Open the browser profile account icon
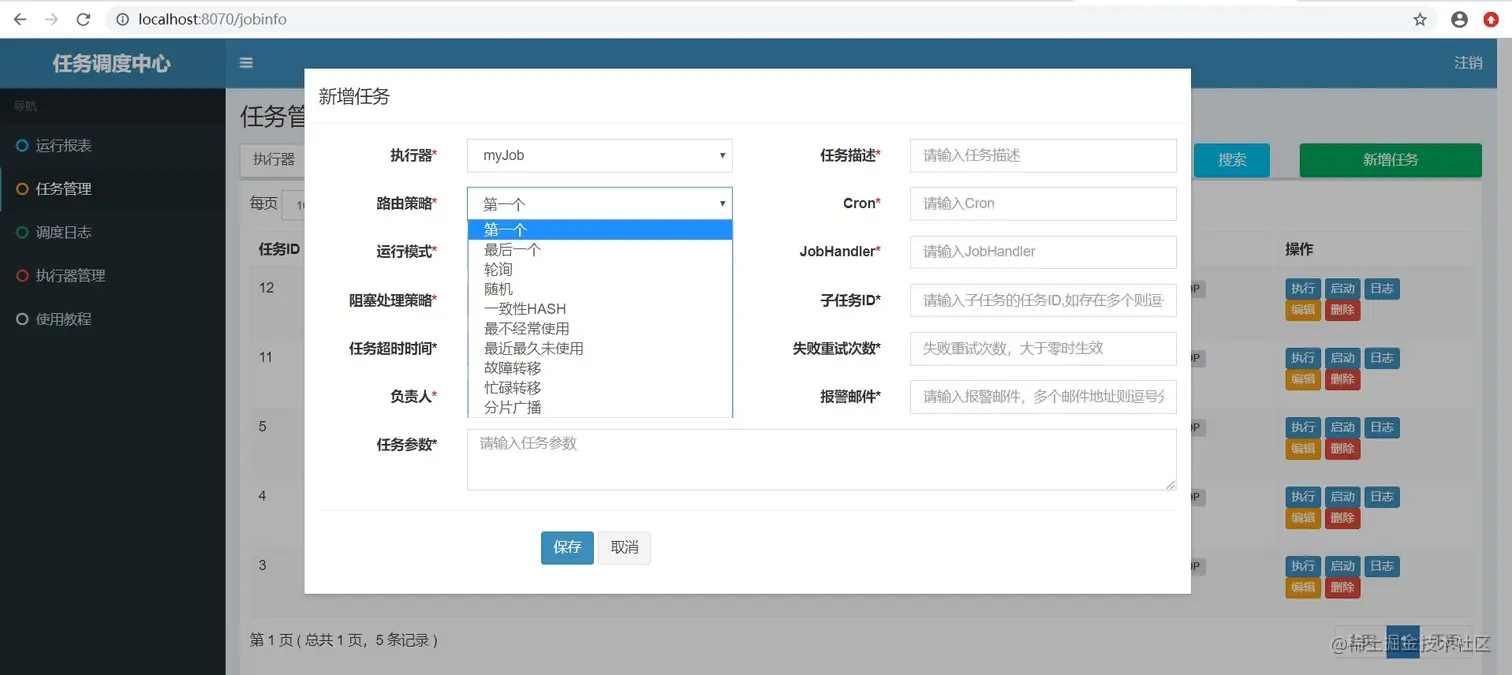 [1459, 19]
